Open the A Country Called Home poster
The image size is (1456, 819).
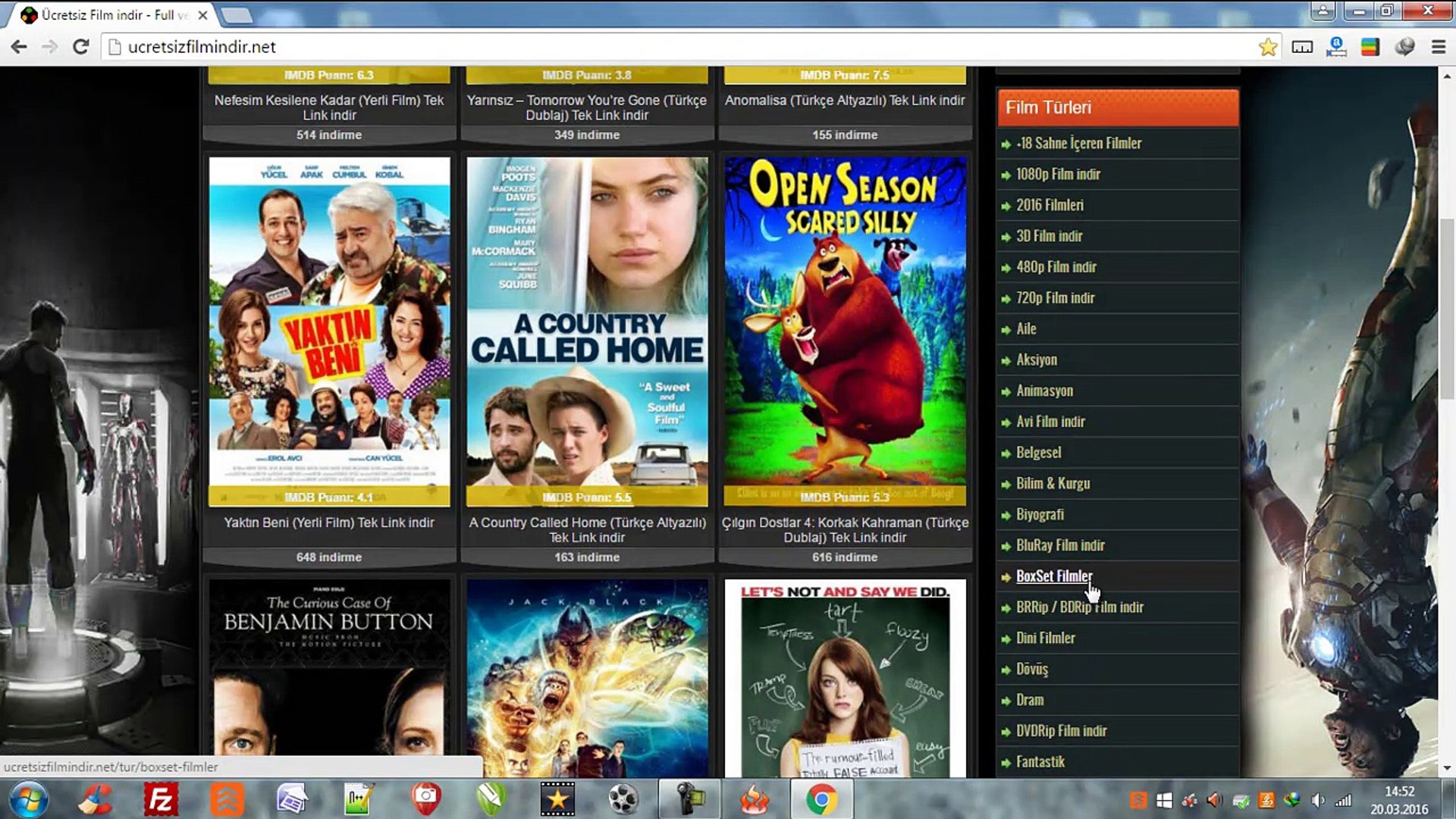tap(587, 331)
